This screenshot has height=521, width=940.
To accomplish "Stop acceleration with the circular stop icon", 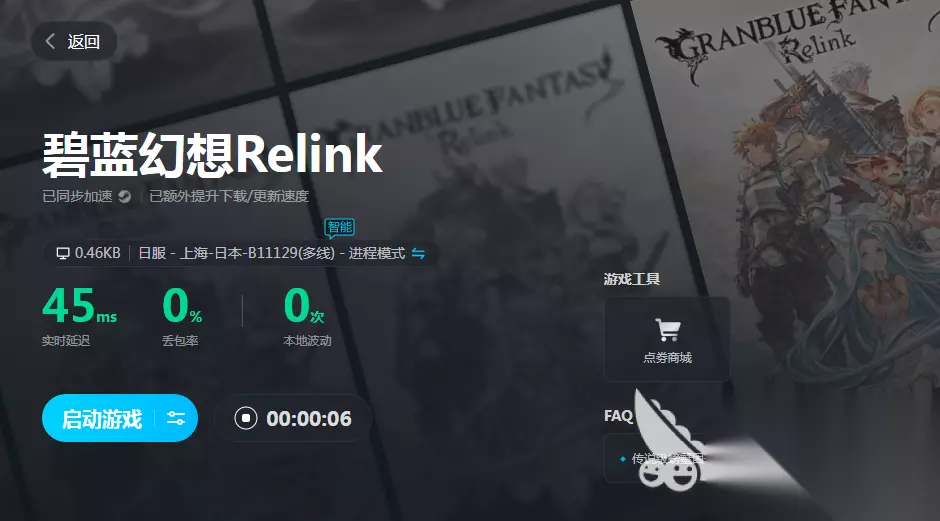I will click(x=246, y=418).
